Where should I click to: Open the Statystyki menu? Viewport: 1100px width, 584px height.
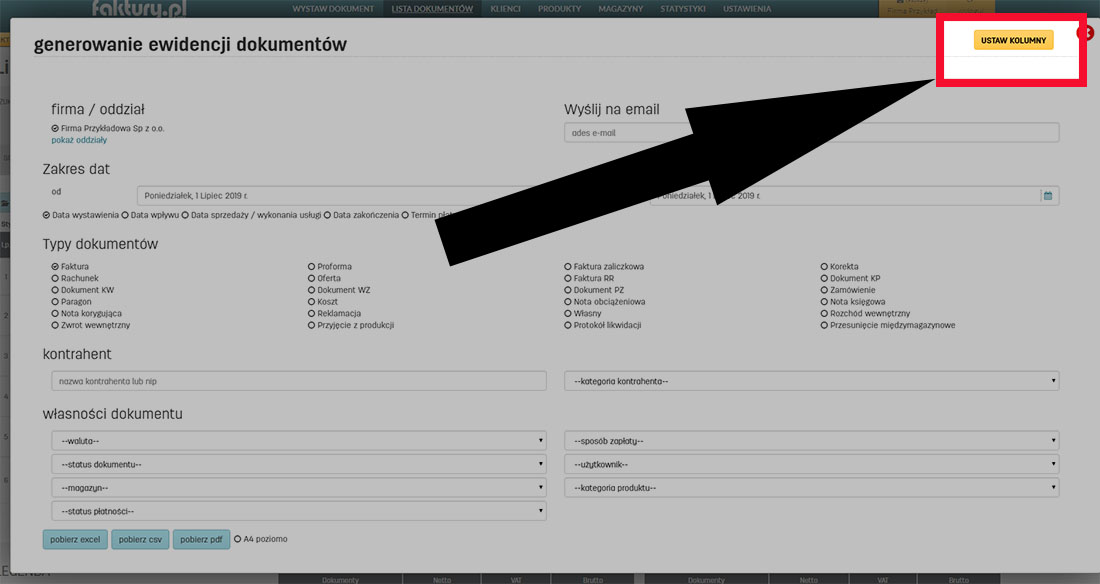tap(683, 9)
